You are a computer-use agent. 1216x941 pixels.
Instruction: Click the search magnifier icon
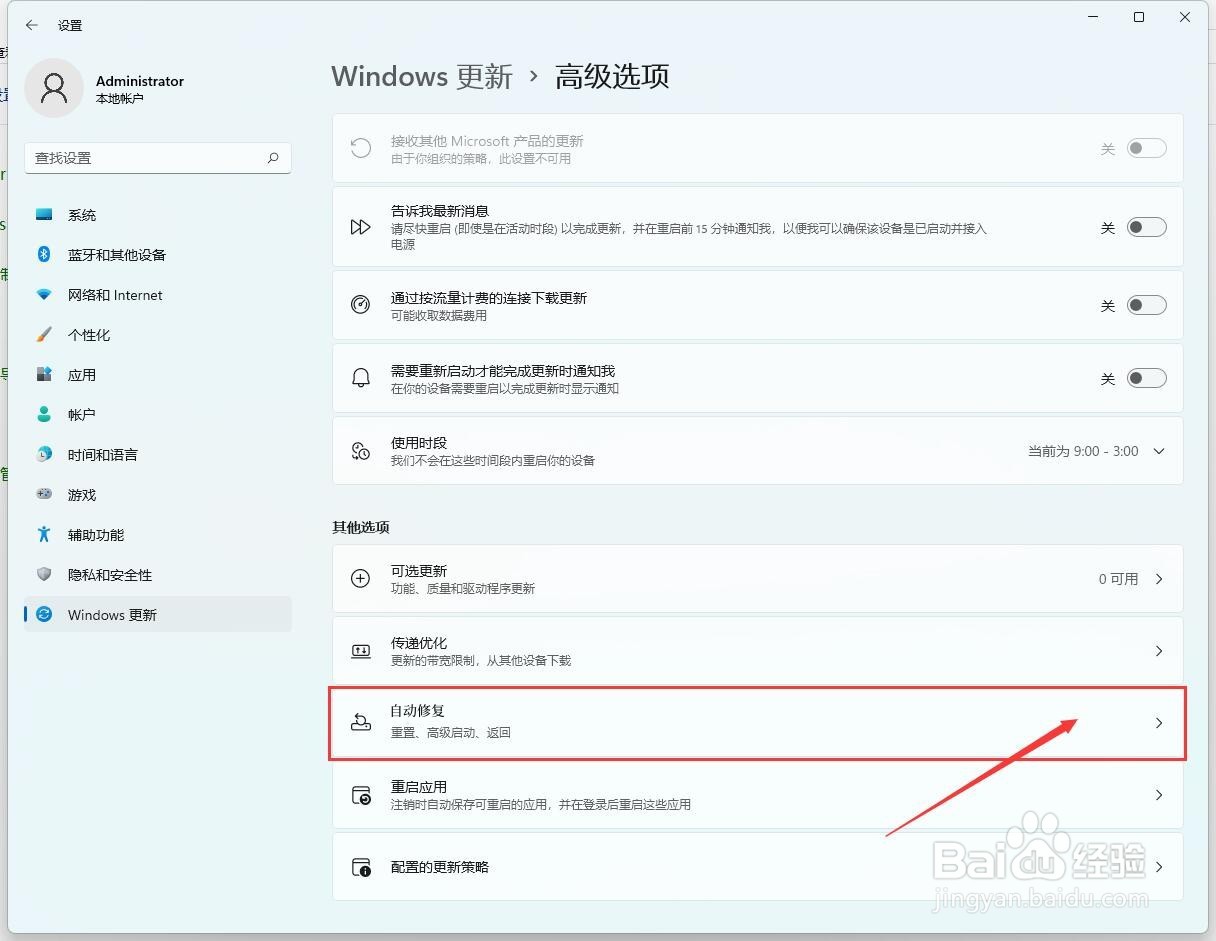(273, 158)
